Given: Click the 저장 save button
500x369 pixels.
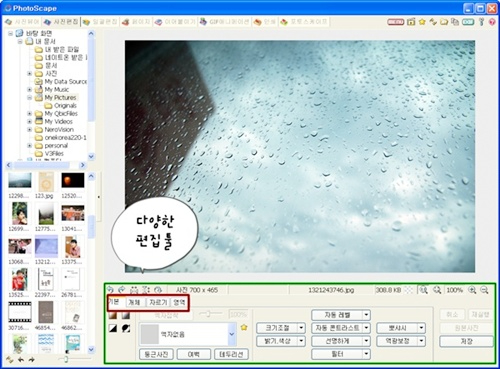Looking at the screenshot, I should tap(466, 341).
